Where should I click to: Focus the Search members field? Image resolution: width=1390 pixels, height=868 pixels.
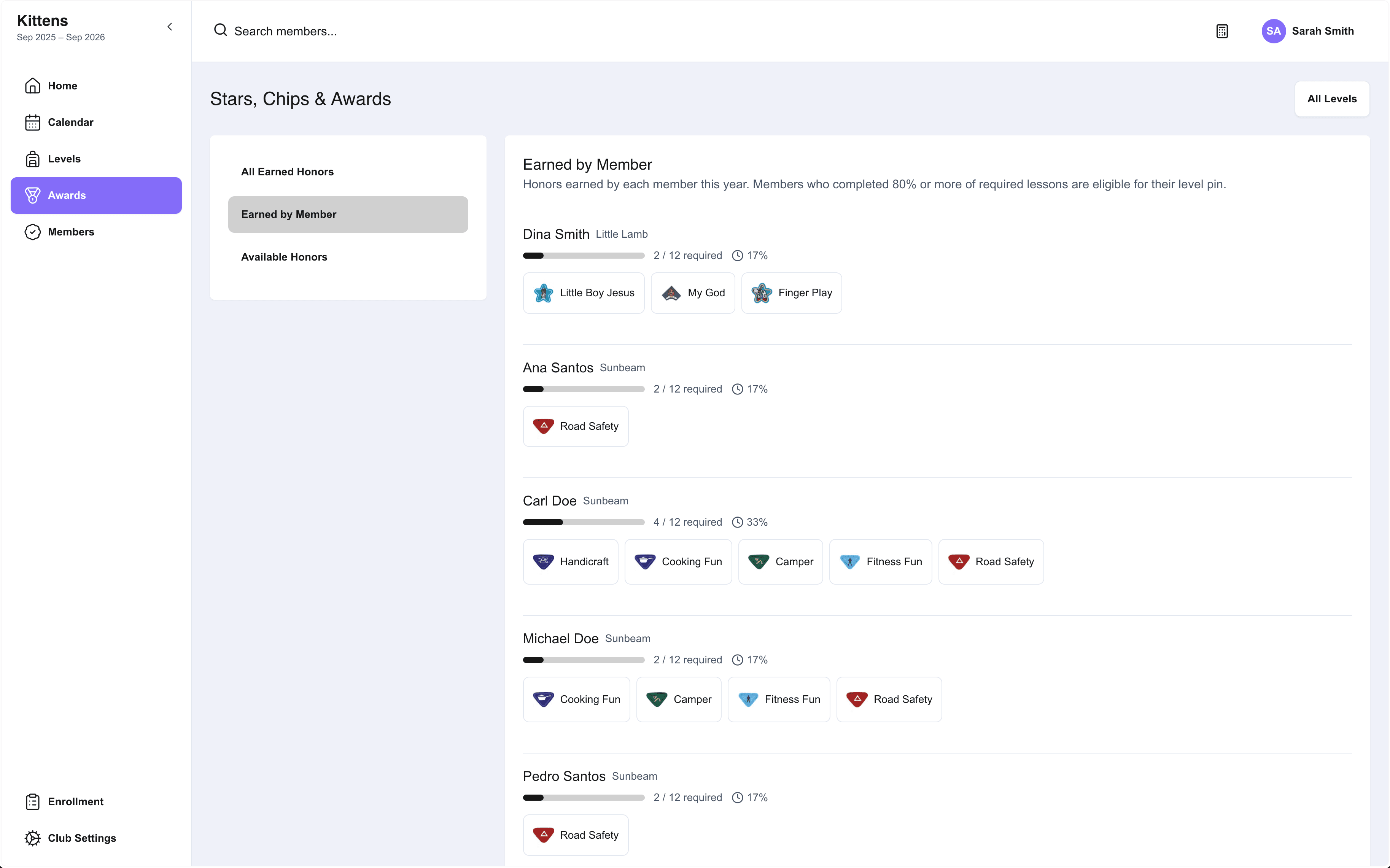coord(285,31)
